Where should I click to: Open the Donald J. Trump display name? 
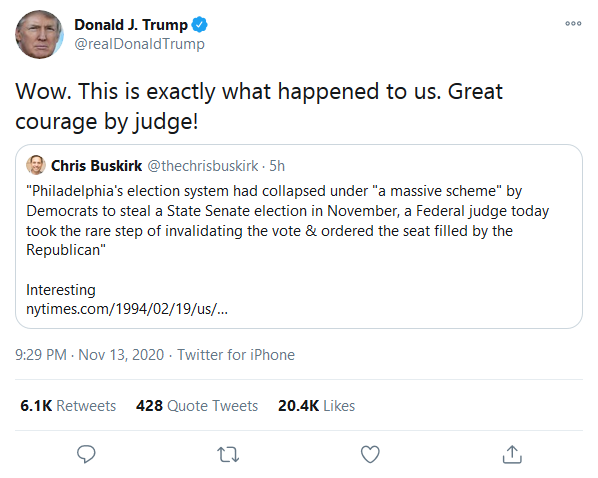pyautogui.click(x=131, y=25)
